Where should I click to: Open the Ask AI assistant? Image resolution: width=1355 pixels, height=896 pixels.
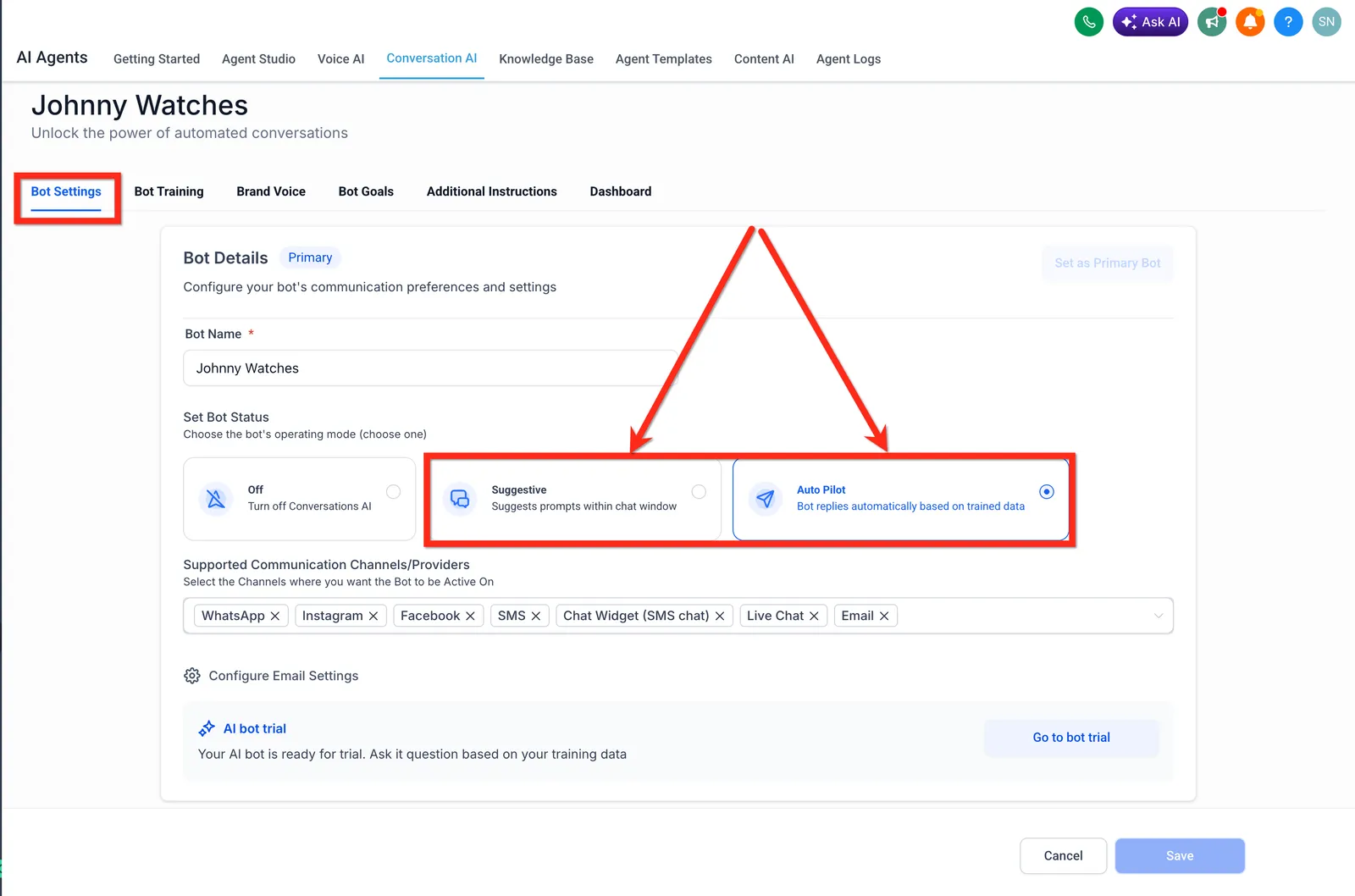click(x=1150, y=22)
